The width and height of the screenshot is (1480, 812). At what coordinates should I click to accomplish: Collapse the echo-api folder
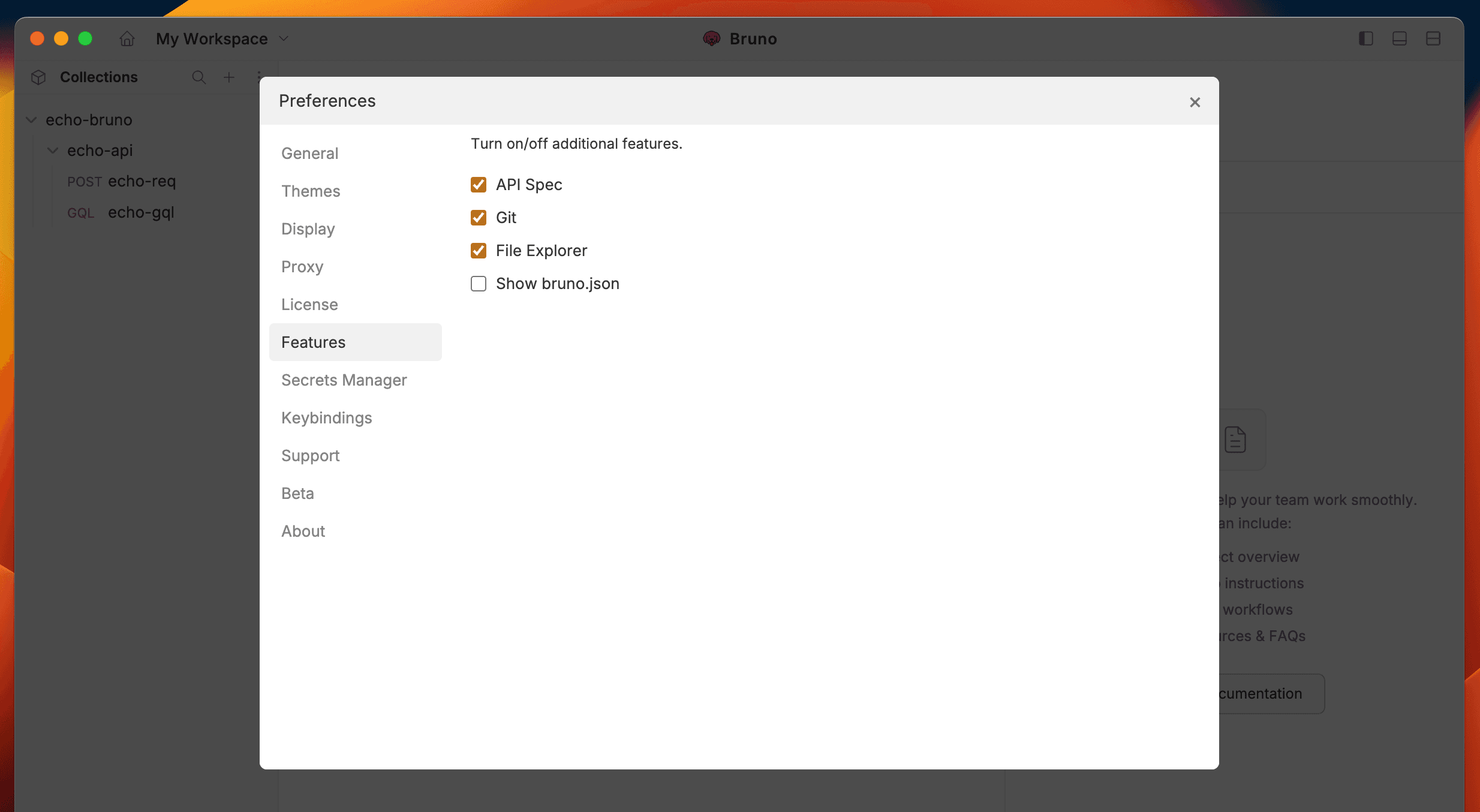53,151
